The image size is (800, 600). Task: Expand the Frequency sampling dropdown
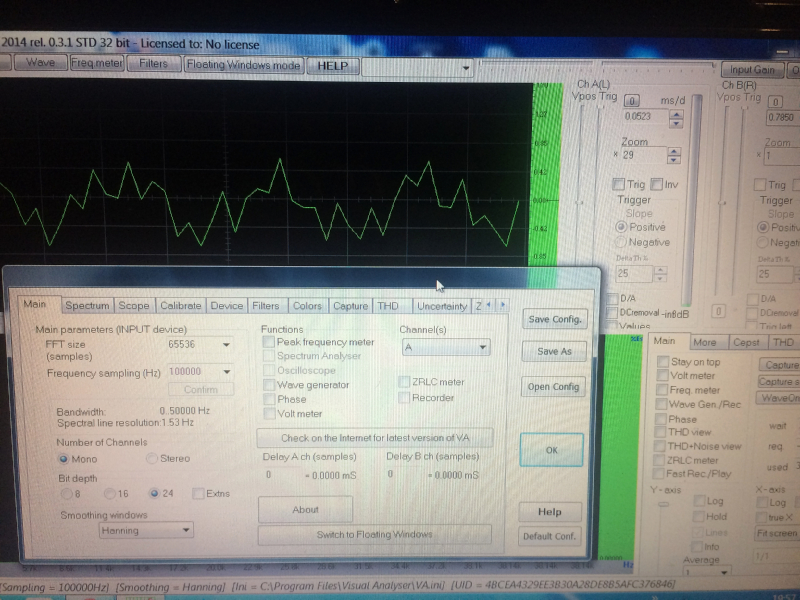pos(227,371)
